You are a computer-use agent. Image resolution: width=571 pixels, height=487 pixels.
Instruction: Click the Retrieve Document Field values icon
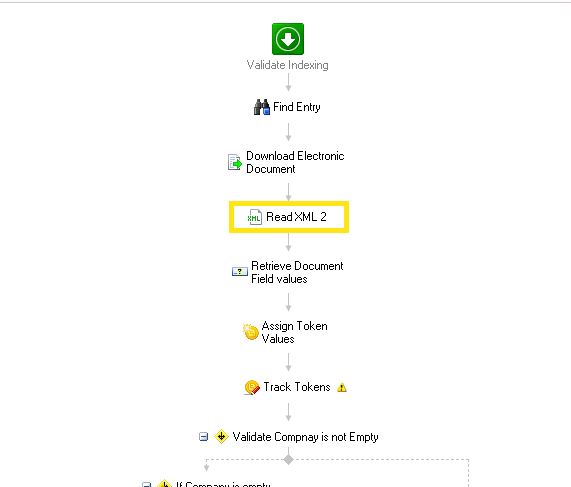pos(240,272)
